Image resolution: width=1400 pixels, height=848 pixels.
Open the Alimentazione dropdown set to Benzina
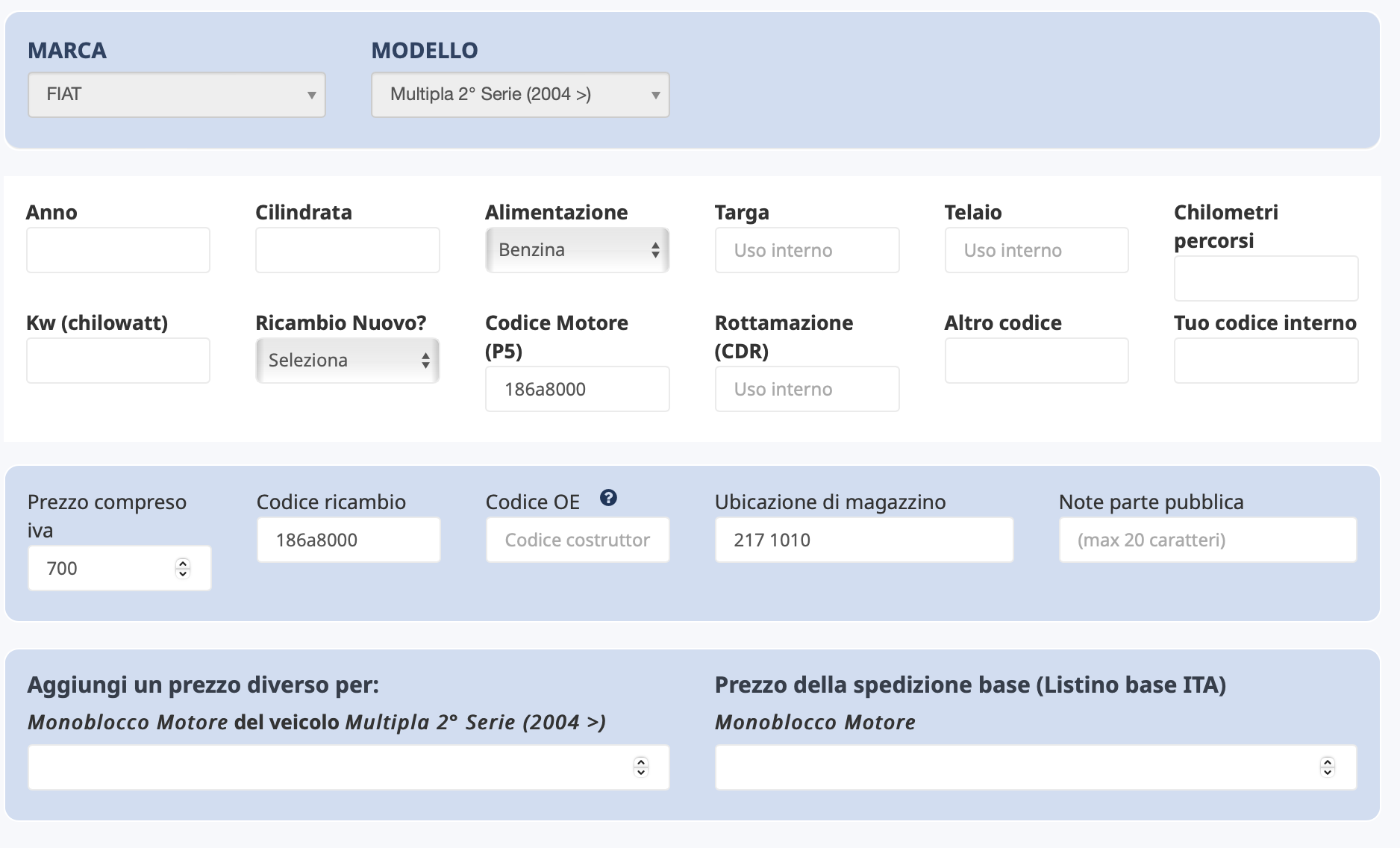click(x=577, y=250)
